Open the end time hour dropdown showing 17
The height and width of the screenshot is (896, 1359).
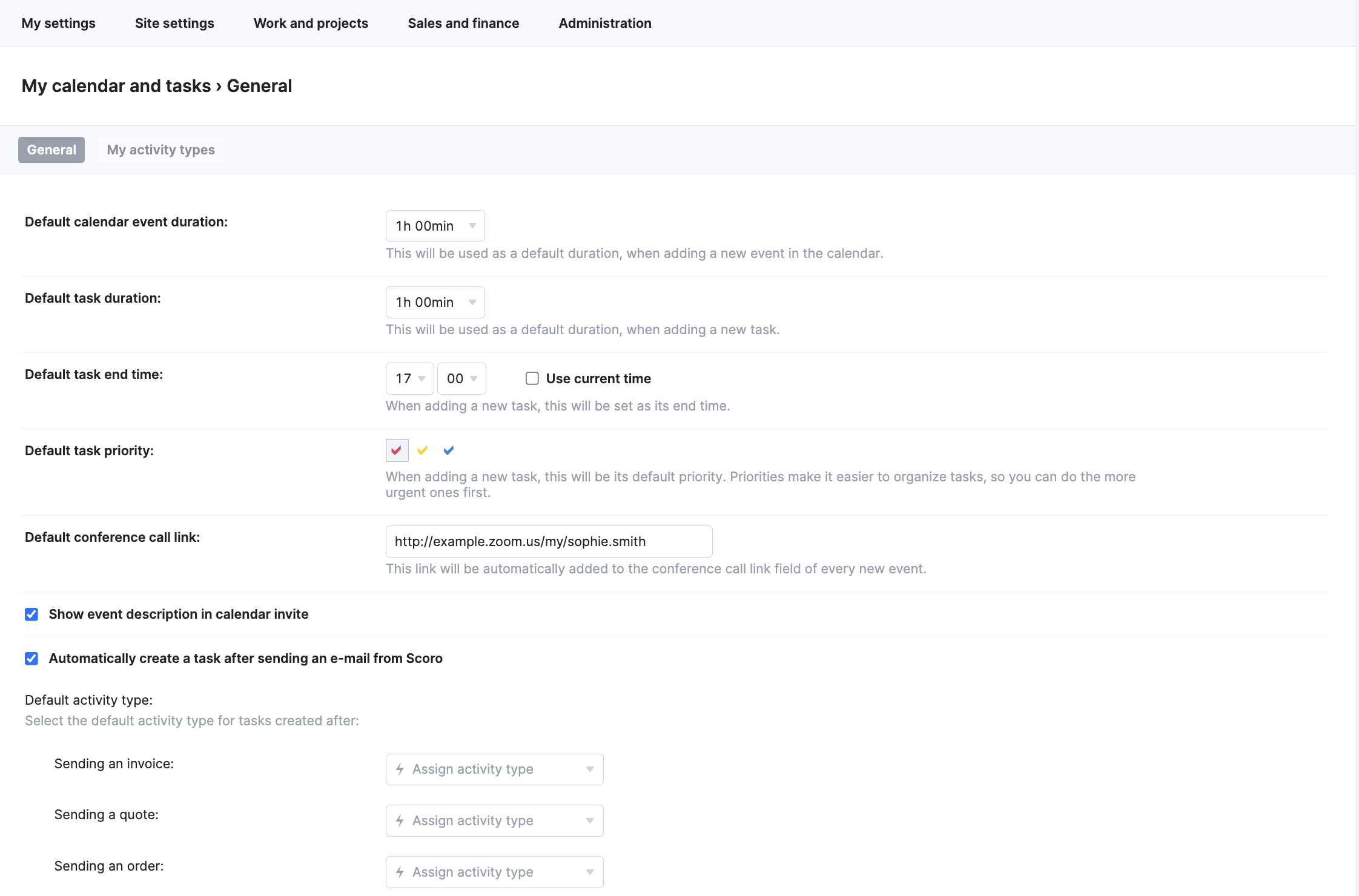pyautogui.click(x=410, y=378)
